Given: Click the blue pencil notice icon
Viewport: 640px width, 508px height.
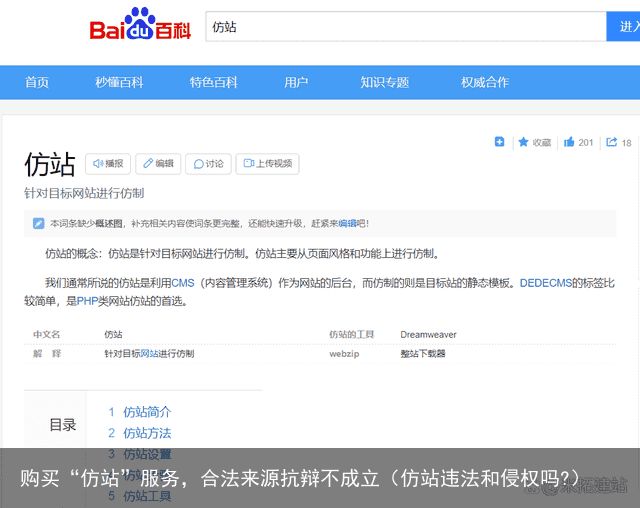Looking at the screenshot, I should pyautogui.click(x=38, y=223).
